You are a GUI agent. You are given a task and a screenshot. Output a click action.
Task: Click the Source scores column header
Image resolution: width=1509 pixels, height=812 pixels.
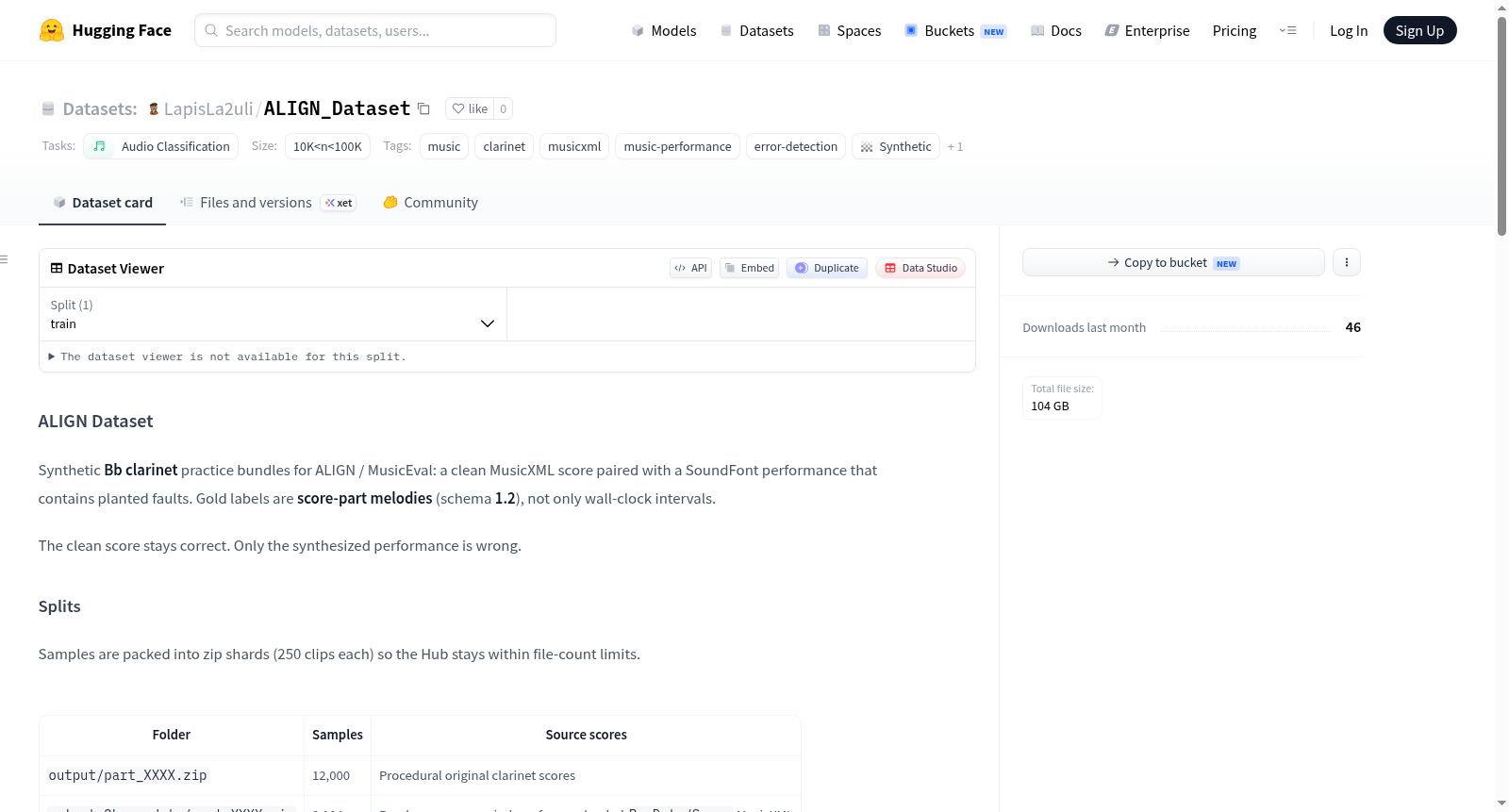click(x=586, y=735)
